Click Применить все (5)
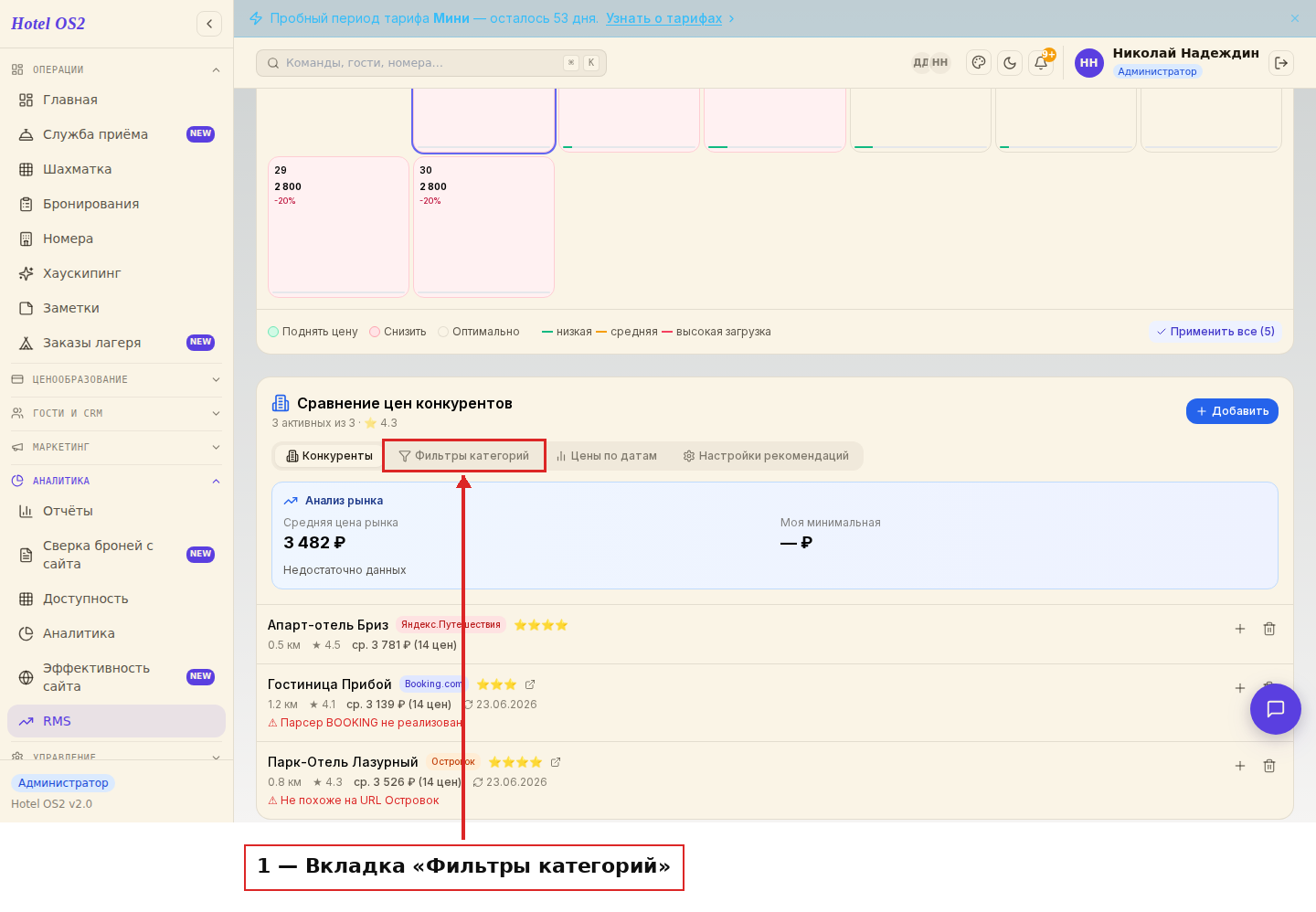The height and width of the screenshot is (912, 1316). (1215, 332)
